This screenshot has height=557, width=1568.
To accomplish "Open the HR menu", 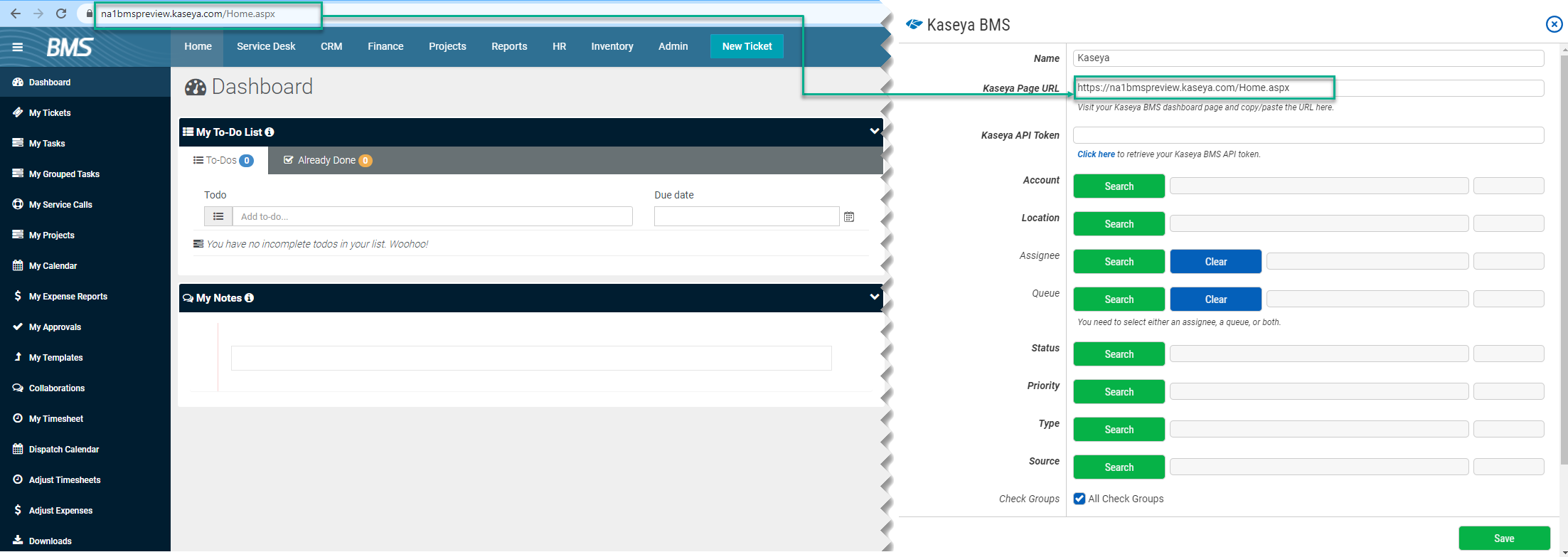I will tap(560, 46).
